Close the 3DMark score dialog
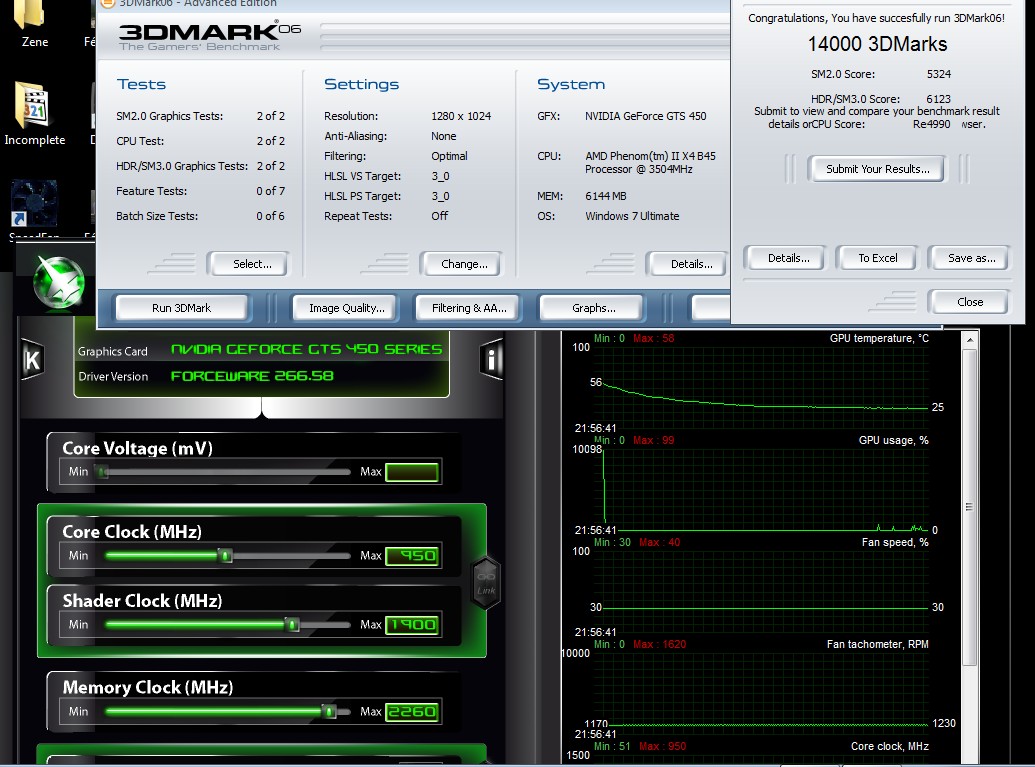This screenshot has width=1035, height=767. (x=969, y=302)
